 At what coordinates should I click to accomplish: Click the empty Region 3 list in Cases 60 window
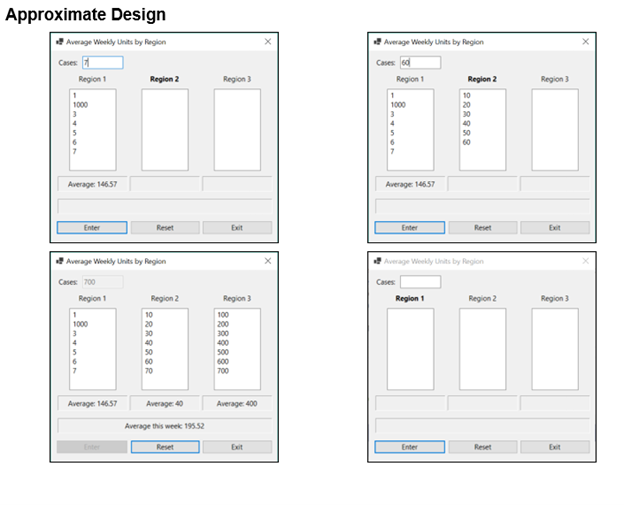(555, 130)
